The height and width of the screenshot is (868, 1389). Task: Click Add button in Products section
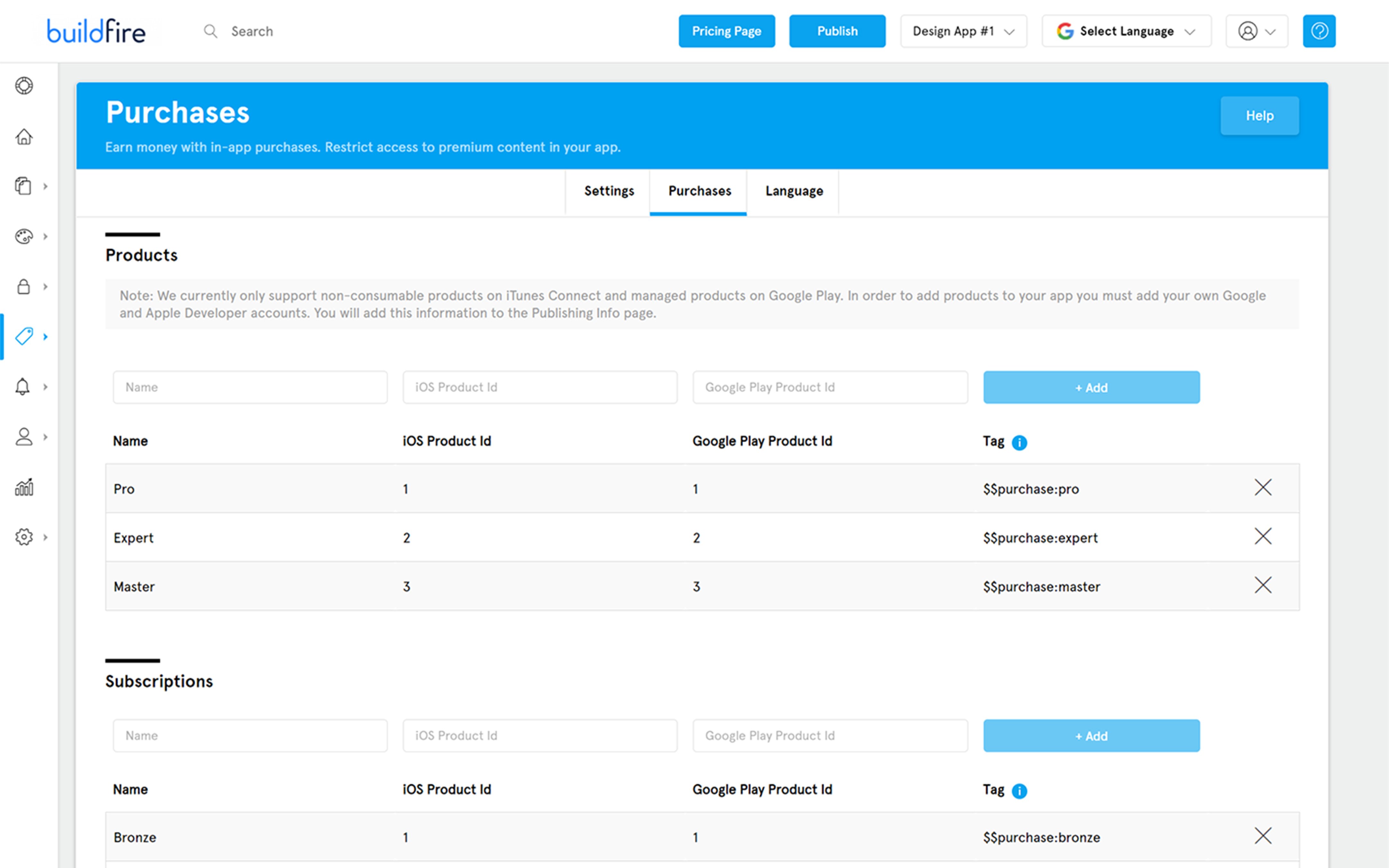(x=1091, y=387)
